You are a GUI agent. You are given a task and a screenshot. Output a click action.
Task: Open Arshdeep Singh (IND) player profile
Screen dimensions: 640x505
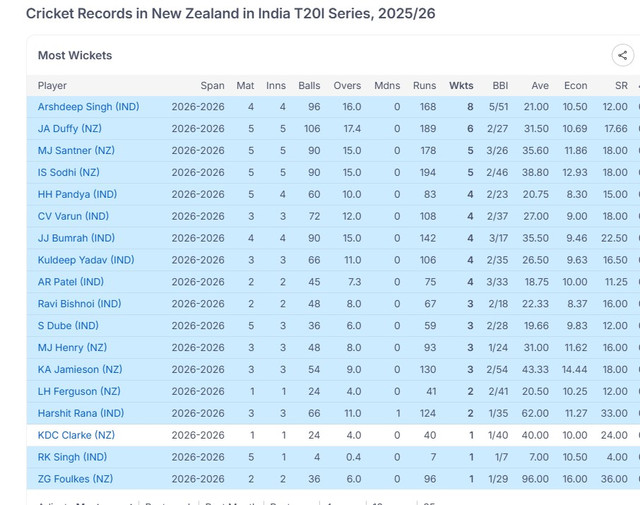pyautogui.click(x=89, y=107)
